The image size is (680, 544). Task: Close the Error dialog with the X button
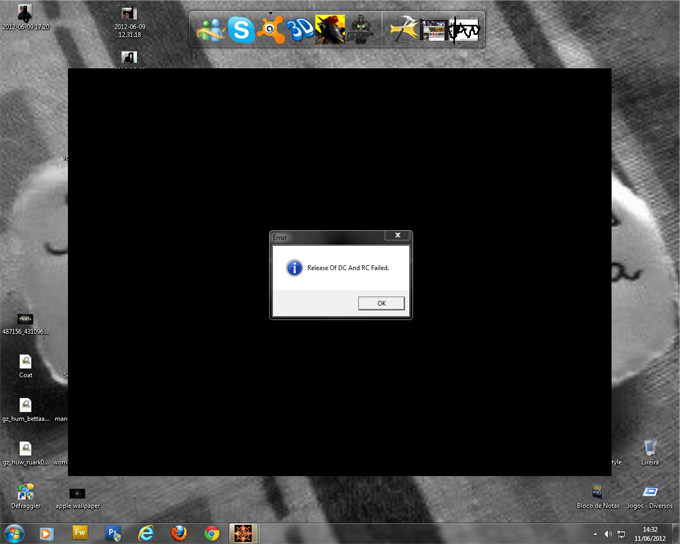click(397, 236)
